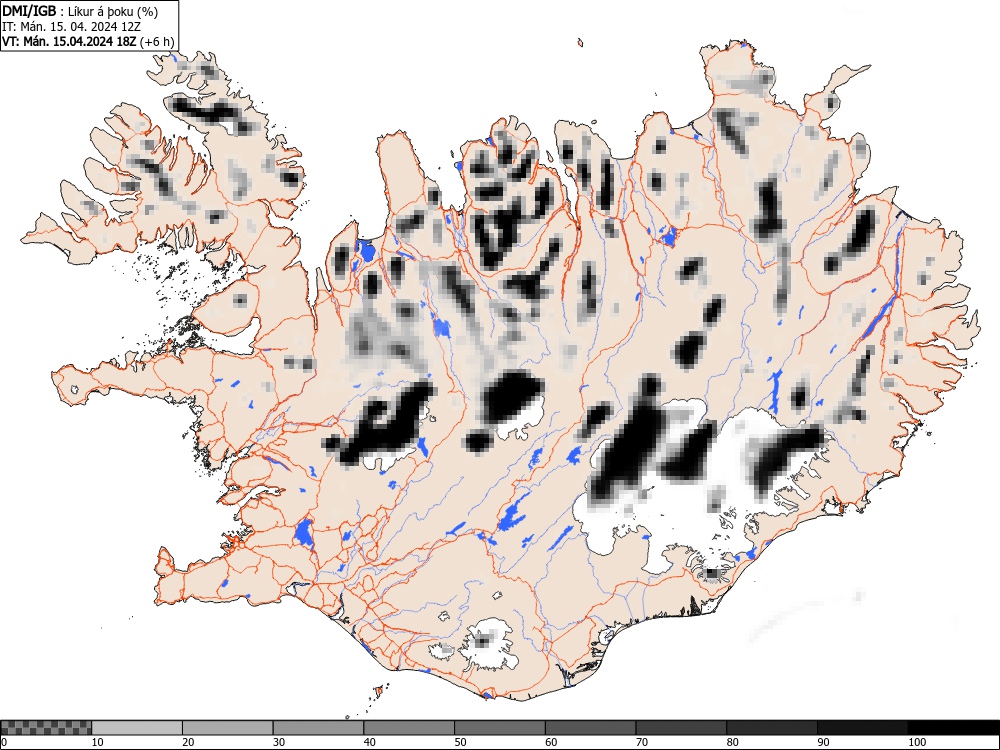Click the title text 'DMI/IGB : Líkur á þoku (%)'

(80, 11)
